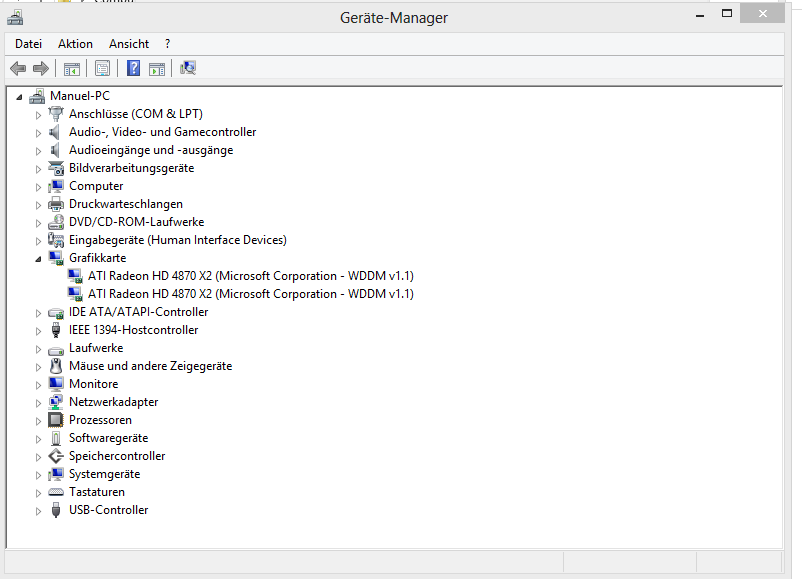Collapse the Manuel-PC root node
The image size is (802, 579).
pyautogui.click(x=20, y=97)
